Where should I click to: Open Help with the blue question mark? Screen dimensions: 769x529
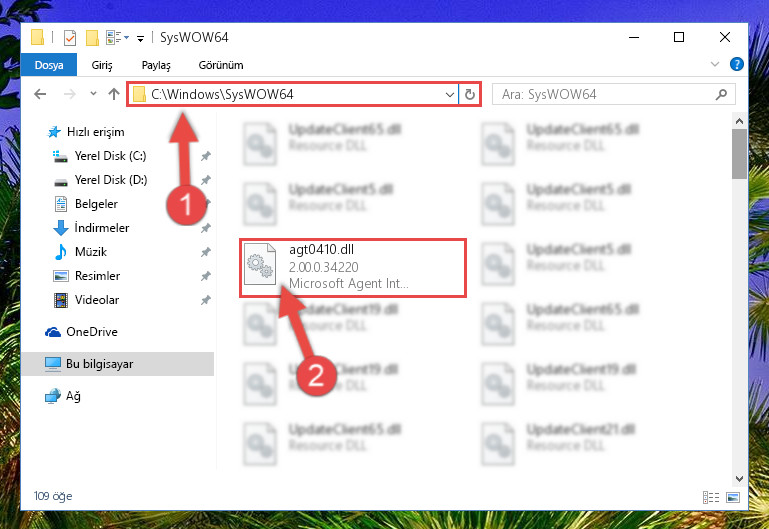point(736,64)
